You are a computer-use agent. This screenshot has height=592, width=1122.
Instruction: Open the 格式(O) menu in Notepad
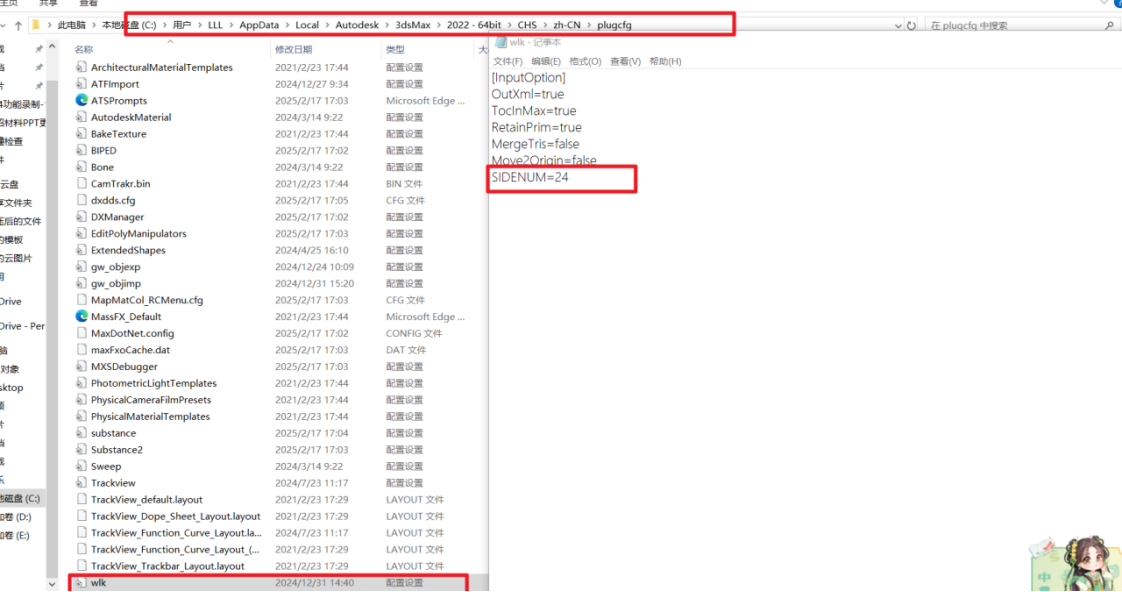585,62
